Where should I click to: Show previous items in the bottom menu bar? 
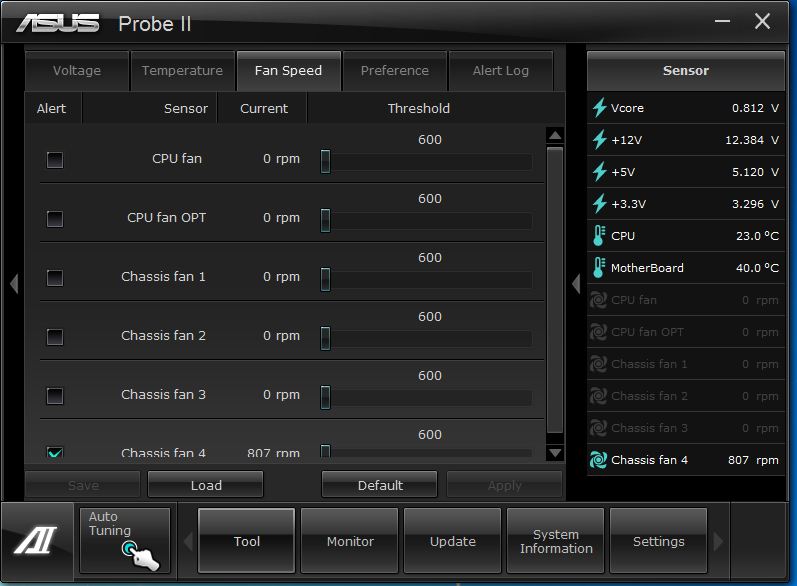pyautogui.click(x=188, y=541)
